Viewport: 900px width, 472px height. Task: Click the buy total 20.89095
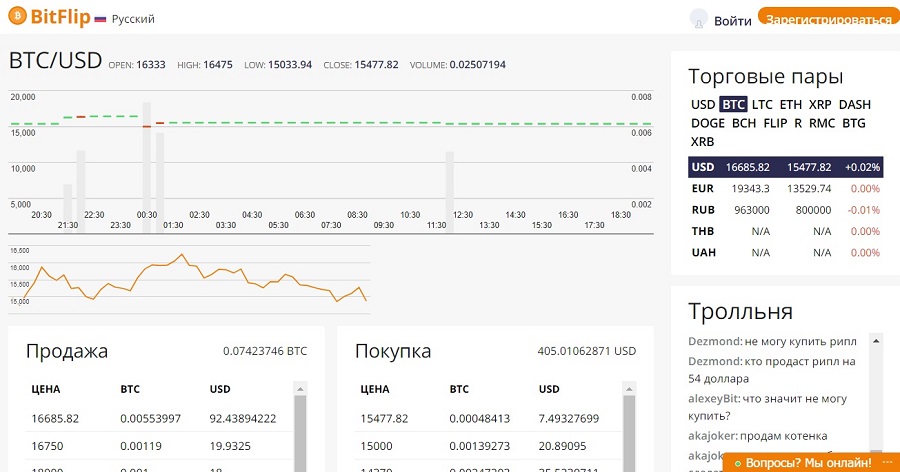click(562, 446)
